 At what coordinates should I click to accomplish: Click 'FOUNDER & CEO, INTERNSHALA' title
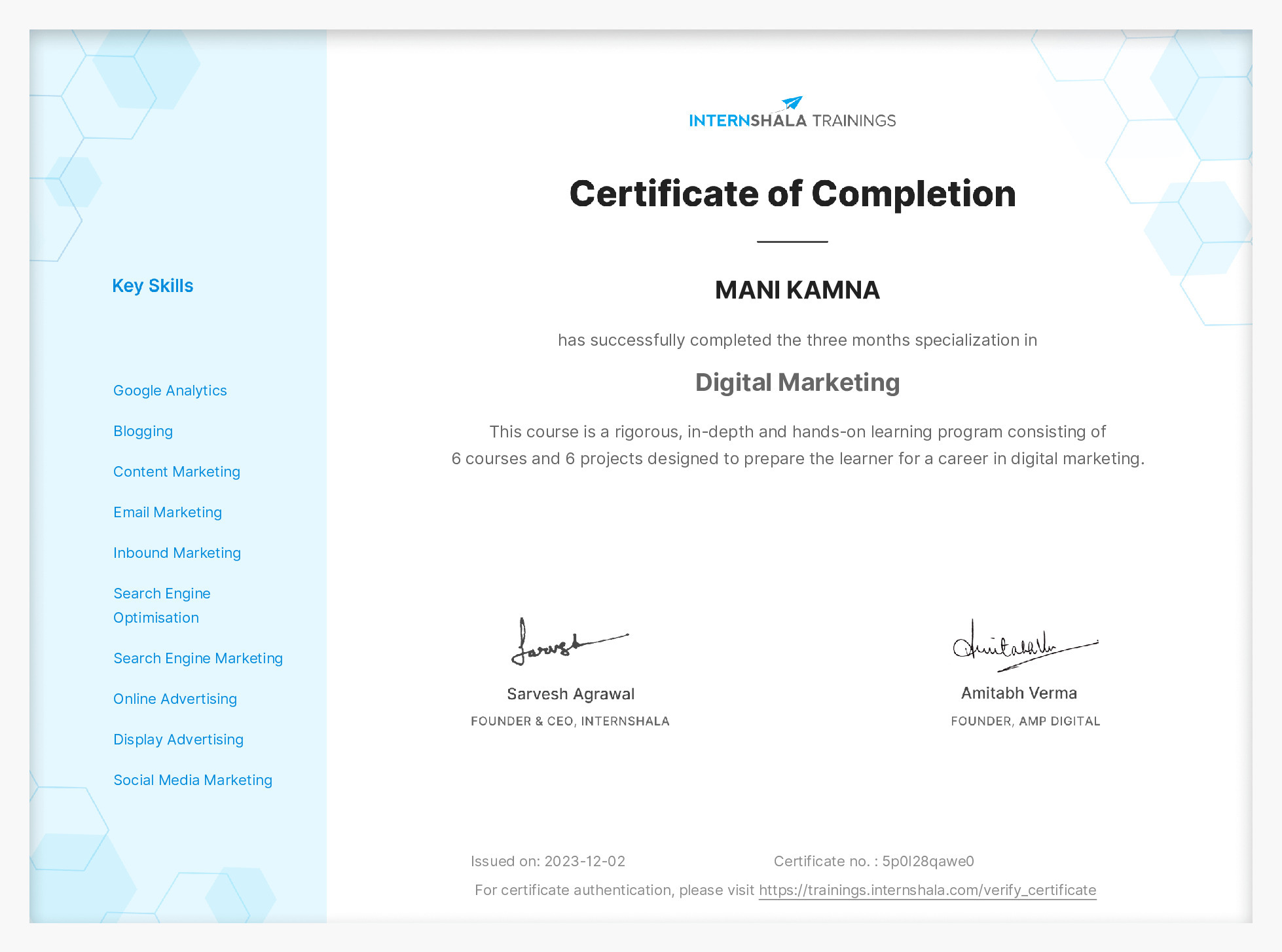pyautogui.click(x=570, y=722)
